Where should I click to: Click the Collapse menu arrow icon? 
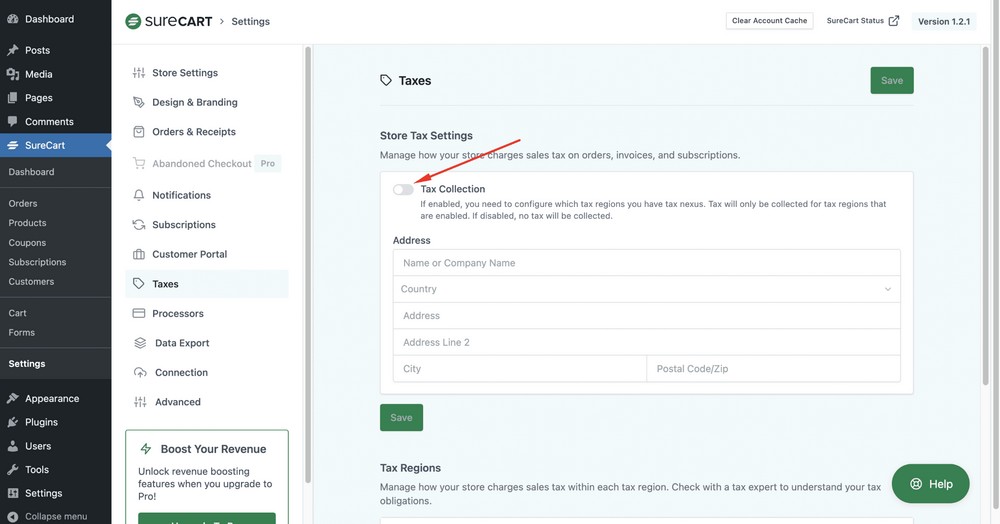(12, 516)
